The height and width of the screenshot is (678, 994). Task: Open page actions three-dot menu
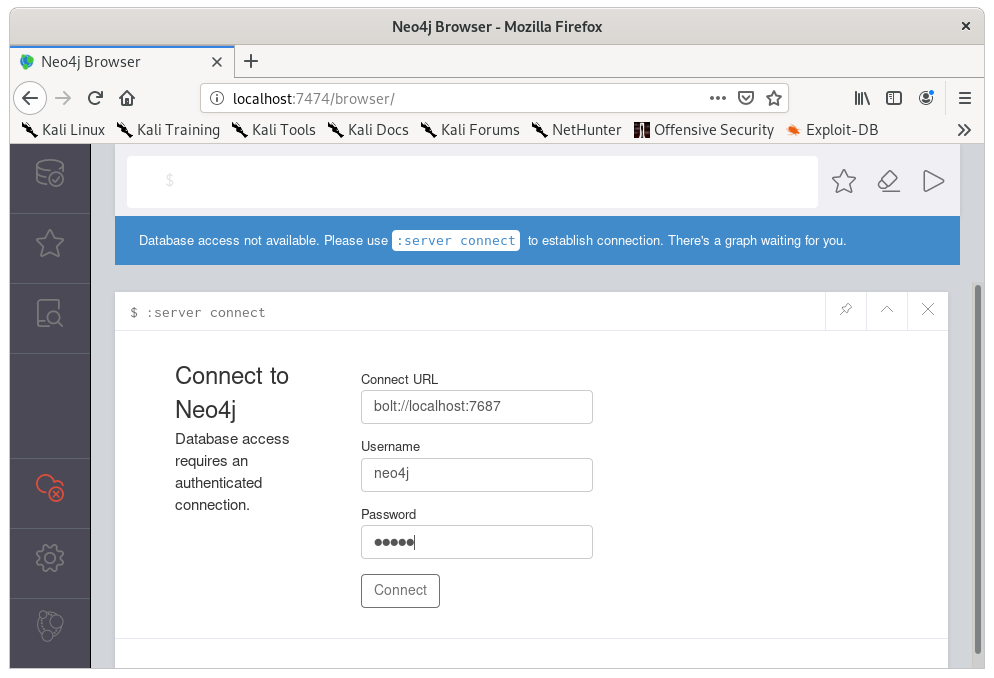click(718, 98)
